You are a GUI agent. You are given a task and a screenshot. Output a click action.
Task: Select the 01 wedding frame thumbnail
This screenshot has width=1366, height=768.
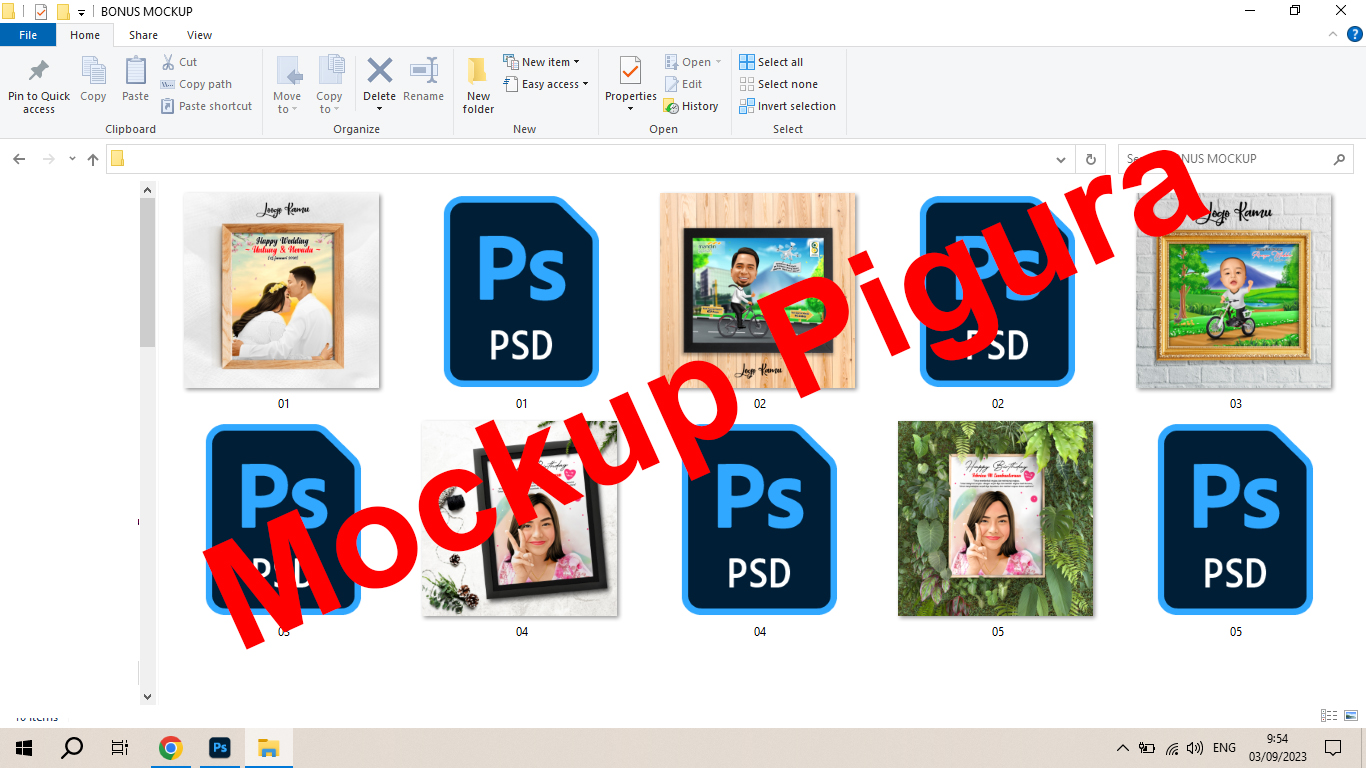tap(282, 291)
